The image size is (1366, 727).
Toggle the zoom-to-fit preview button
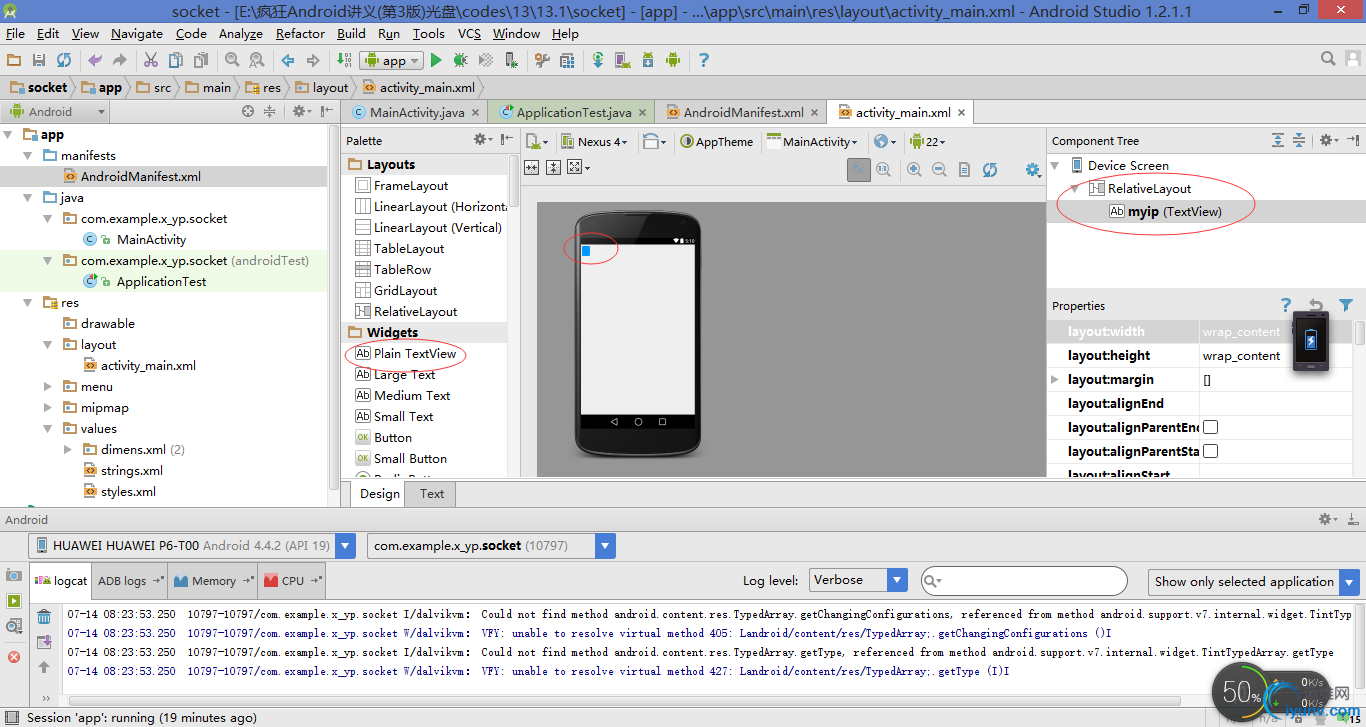pyautogui.click(x=859, y=170)
